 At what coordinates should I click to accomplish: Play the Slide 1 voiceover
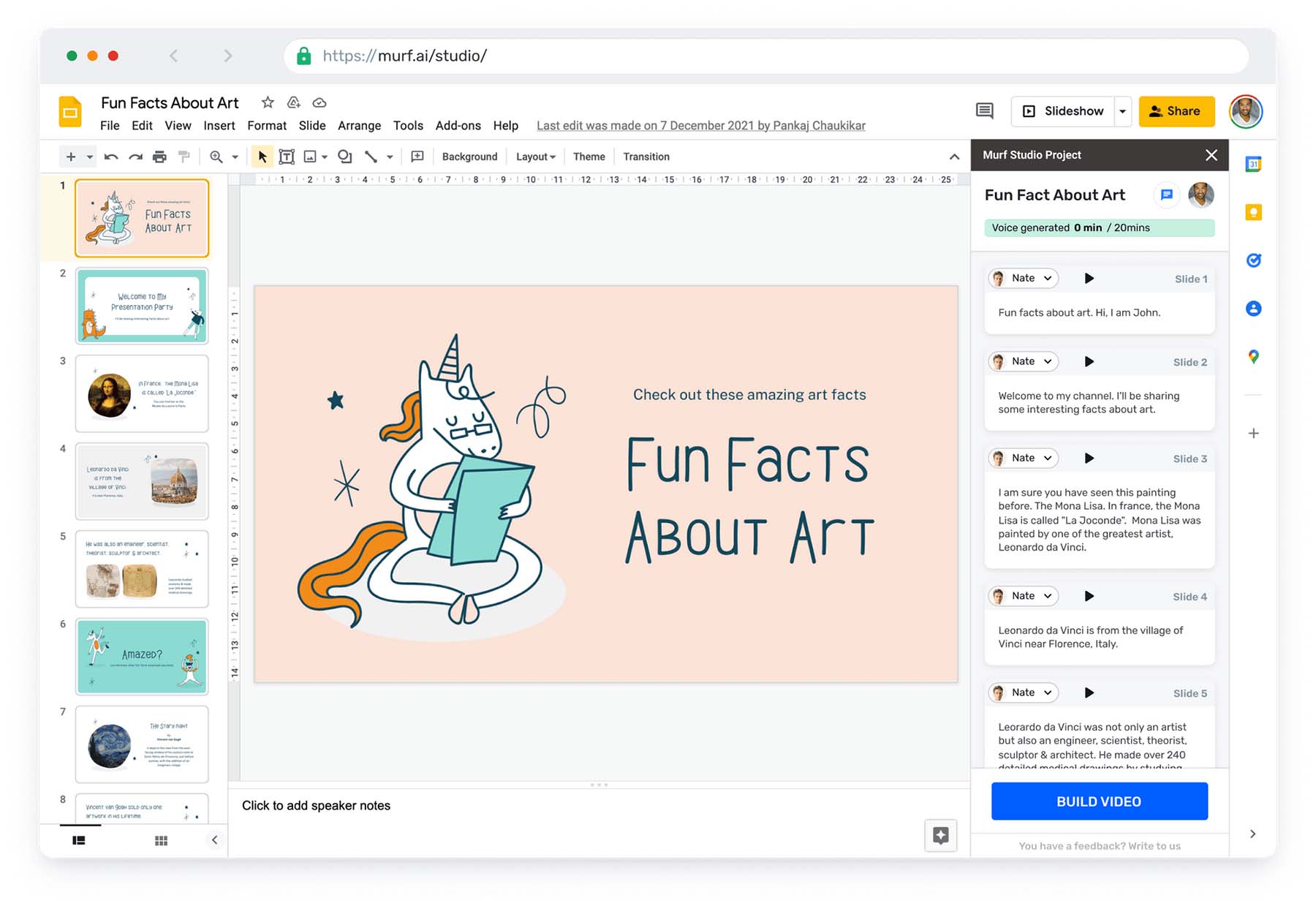[1089, 278]
